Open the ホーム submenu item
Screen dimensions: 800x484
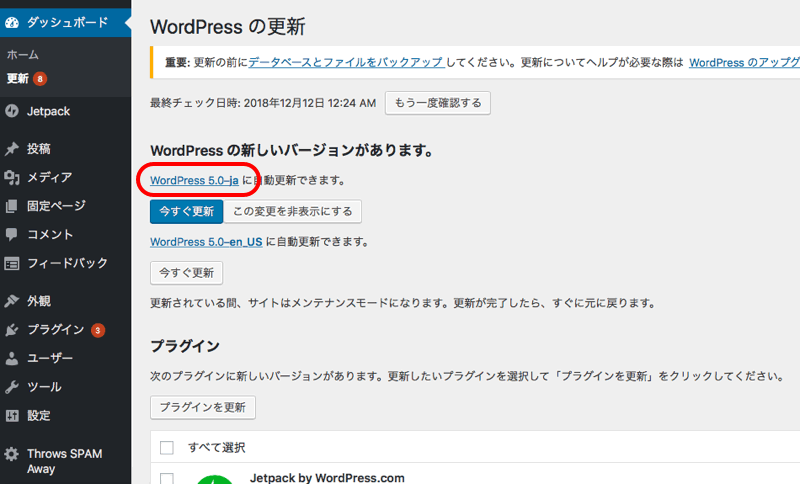23,55
